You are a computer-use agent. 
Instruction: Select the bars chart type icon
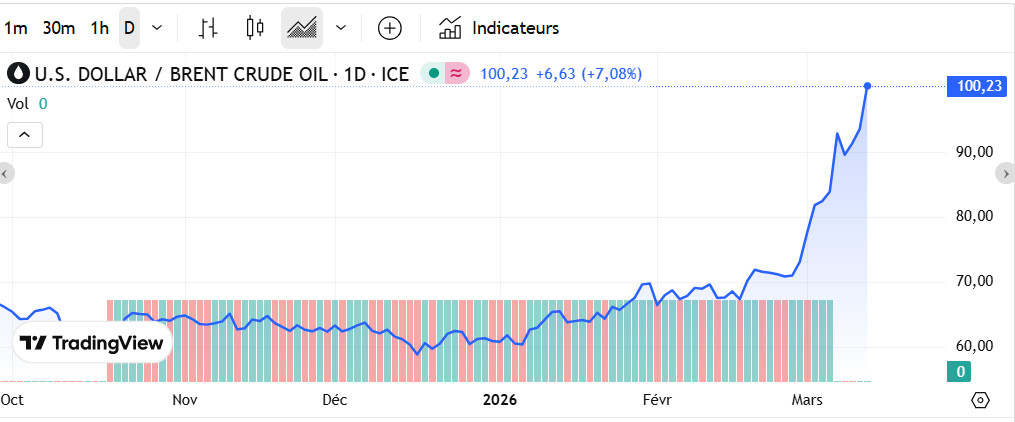coord(208,28)
